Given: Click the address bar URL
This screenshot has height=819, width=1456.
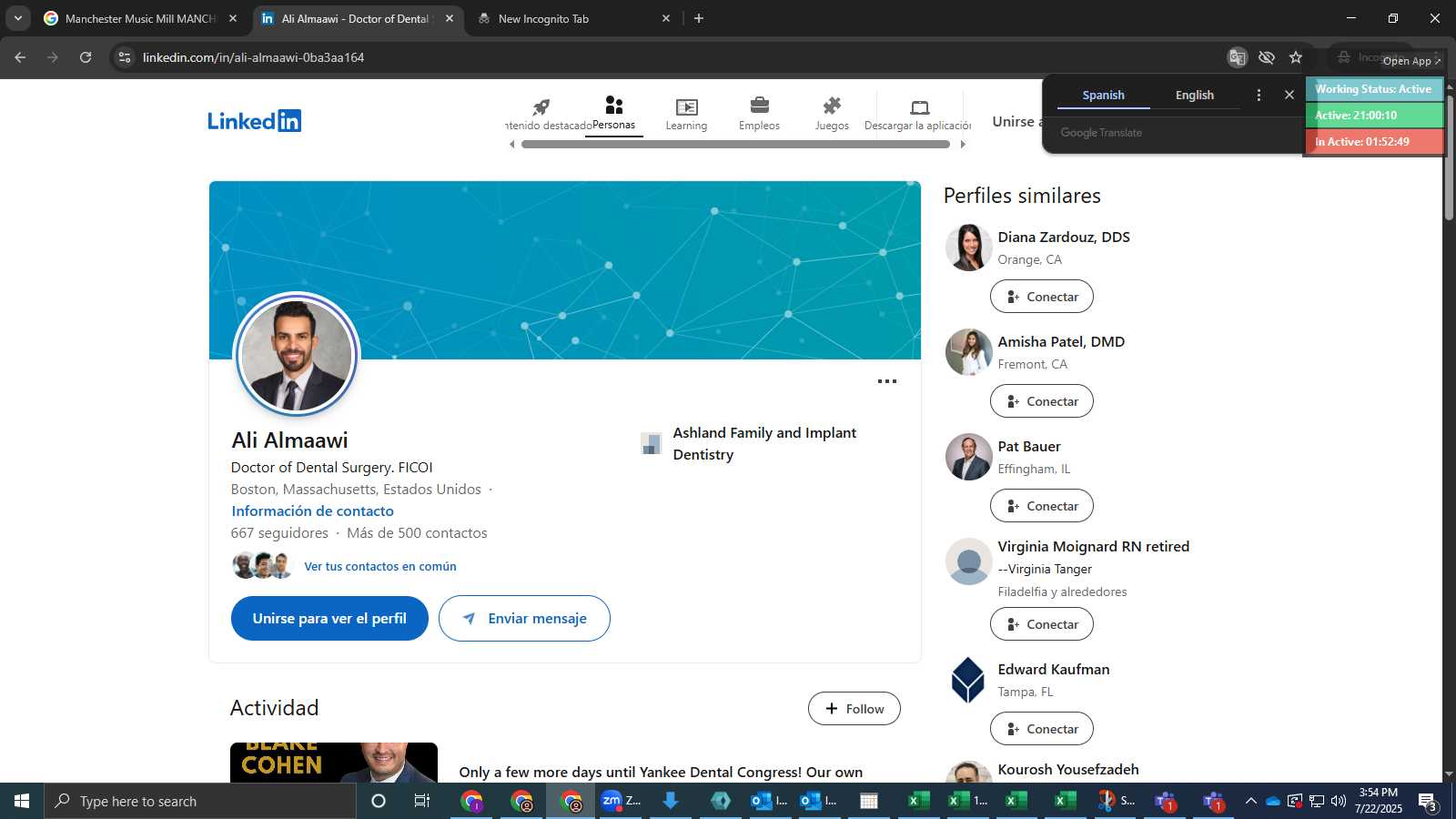Looking at the screenshot, I should tap(254, 57).
